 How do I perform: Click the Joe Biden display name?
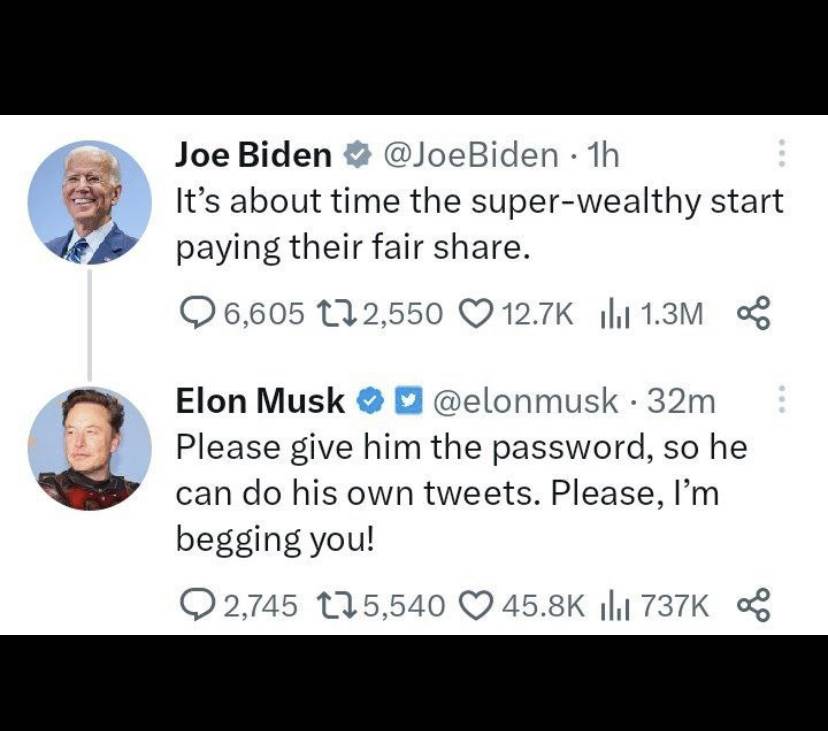(253, 155)
